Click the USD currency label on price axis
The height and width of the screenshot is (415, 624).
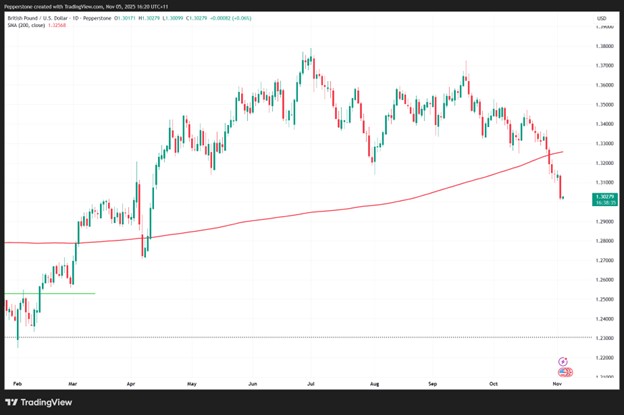[602, 18]
